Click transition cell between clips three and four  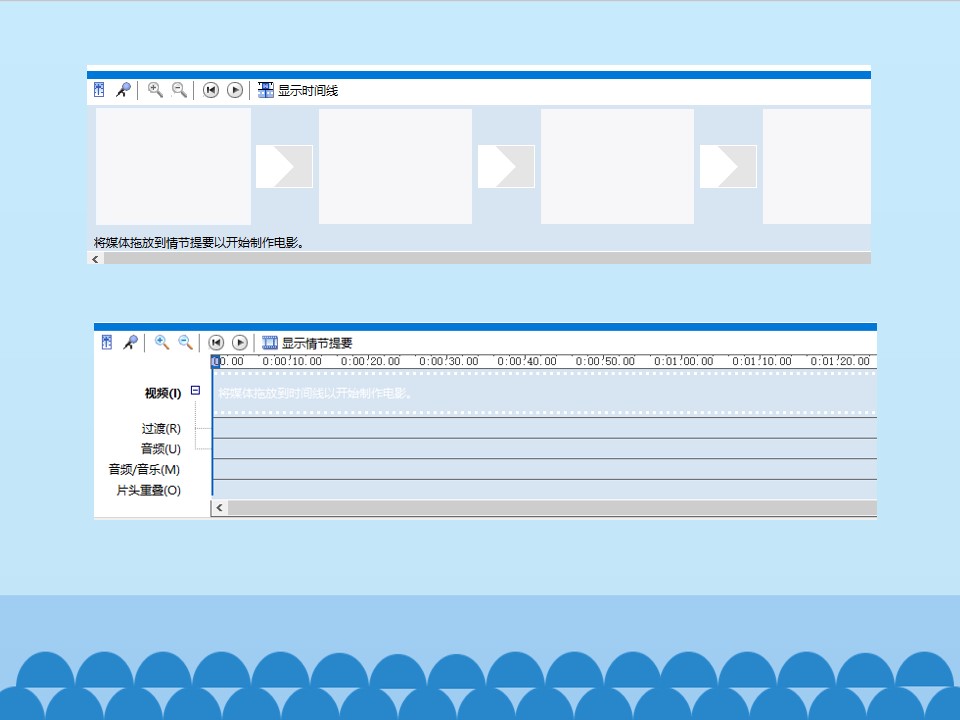[728, 167]
